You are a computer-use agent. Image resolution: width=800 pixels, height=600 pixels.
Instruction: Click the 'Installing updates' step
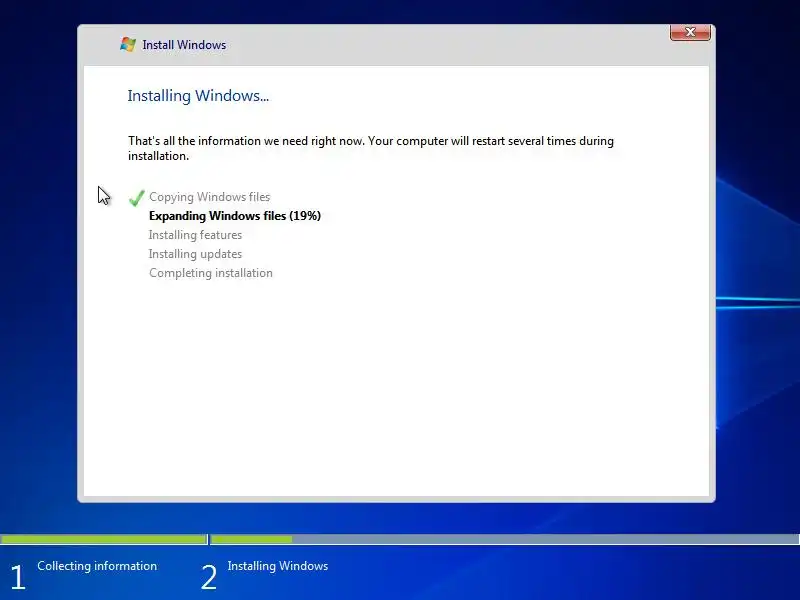click(195, 254)
